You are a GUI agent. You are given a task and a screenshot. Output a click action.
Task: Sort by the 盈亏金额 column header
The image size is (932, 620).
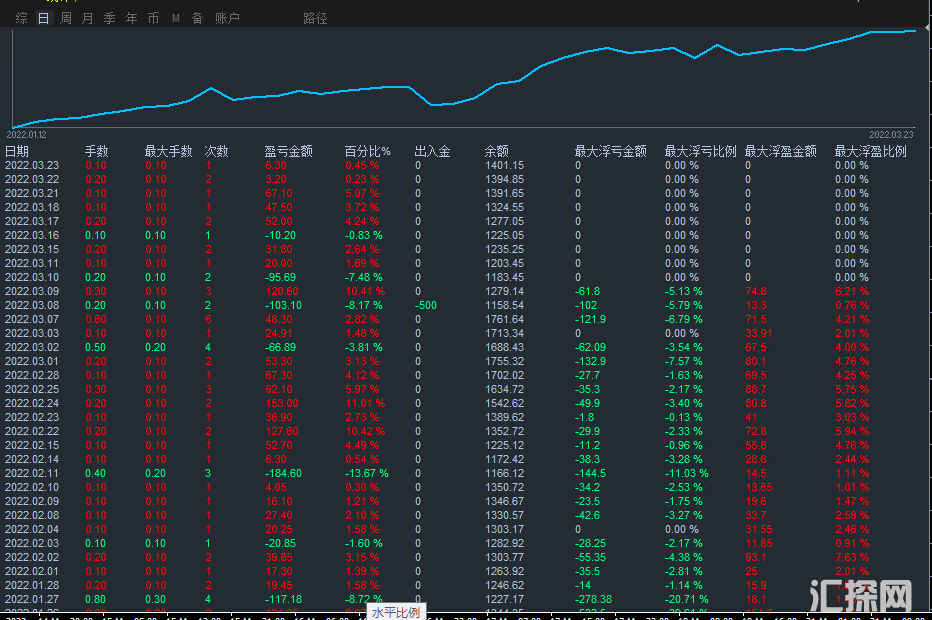(288, 152)
